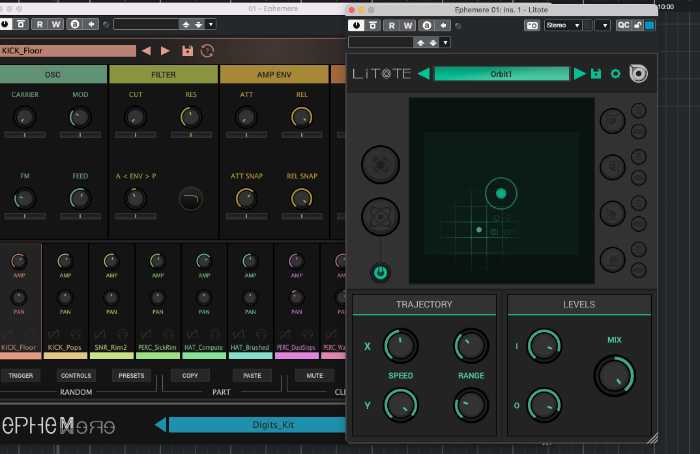Click the KICK_Floor part name field
This screenshot has width=700, height=454.
coord(68,51)
